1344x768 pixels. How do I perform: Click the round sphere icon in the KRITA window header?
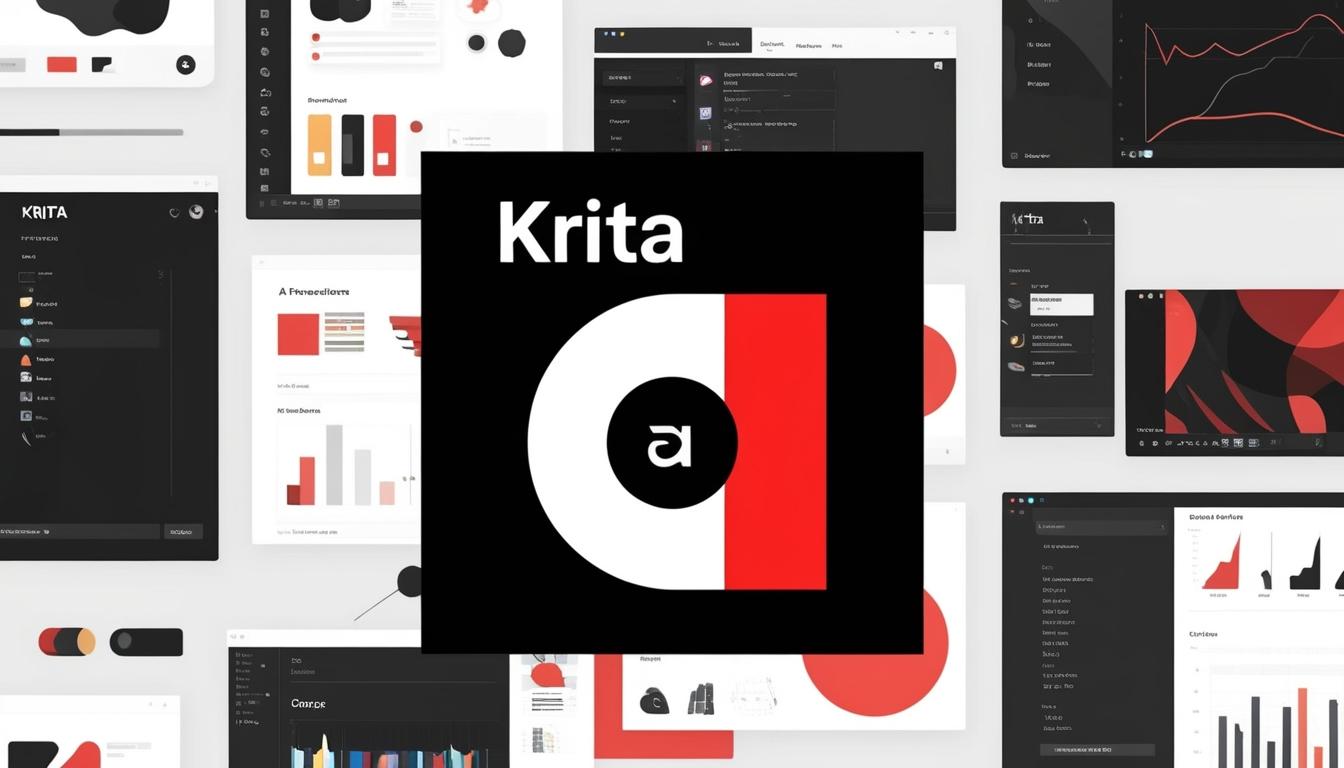click(x=196, y=212)
